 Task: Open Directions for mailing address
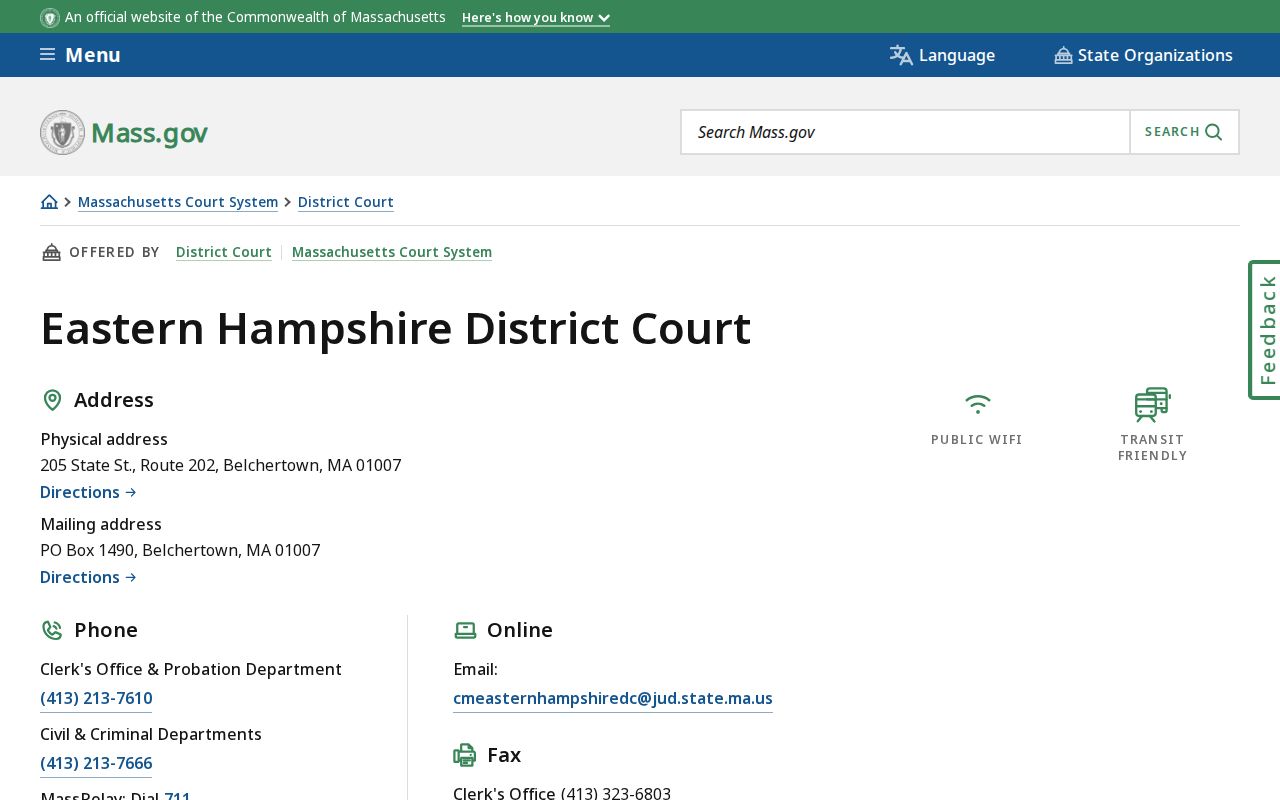pos(88,577)
